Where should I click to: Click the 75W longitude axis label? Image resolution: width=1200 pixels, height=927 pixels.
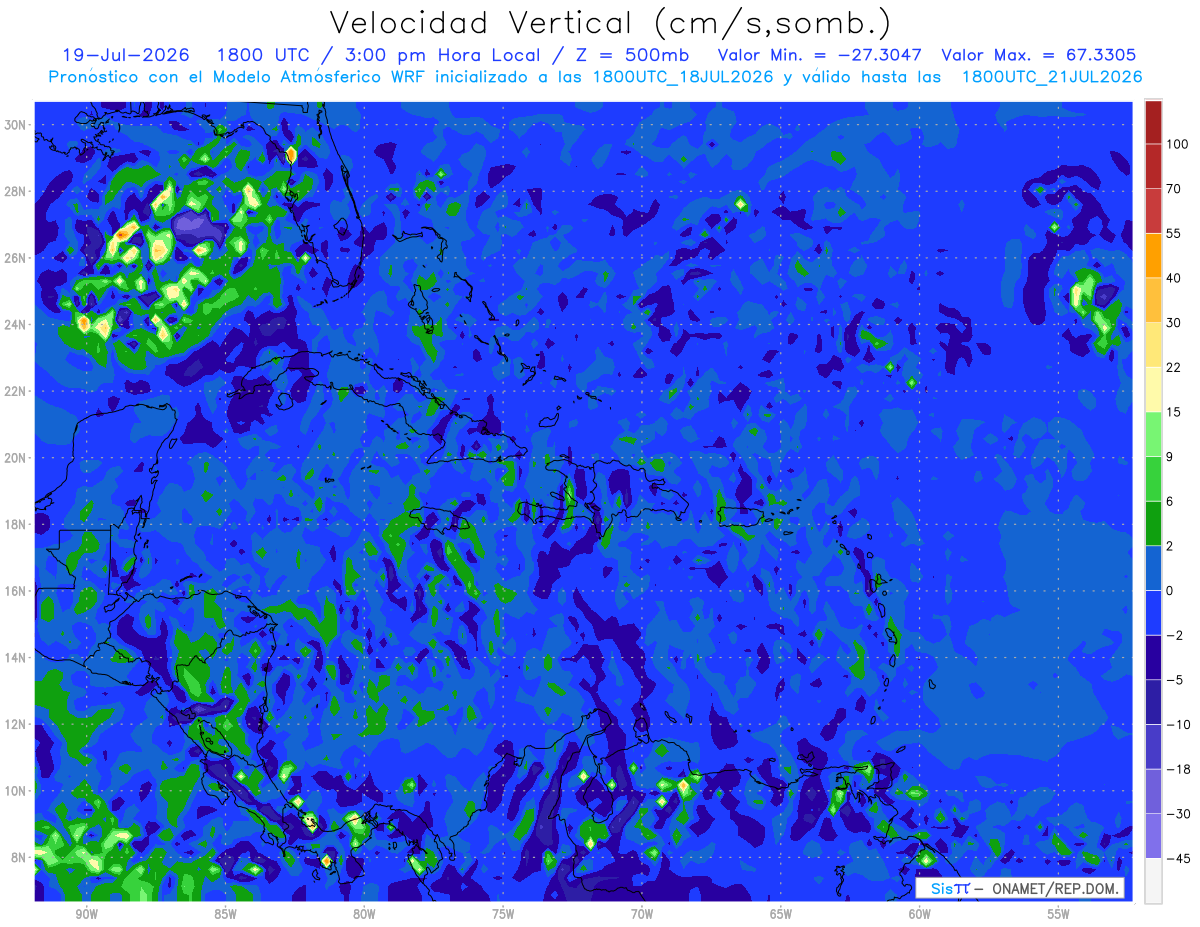[503, 914]
